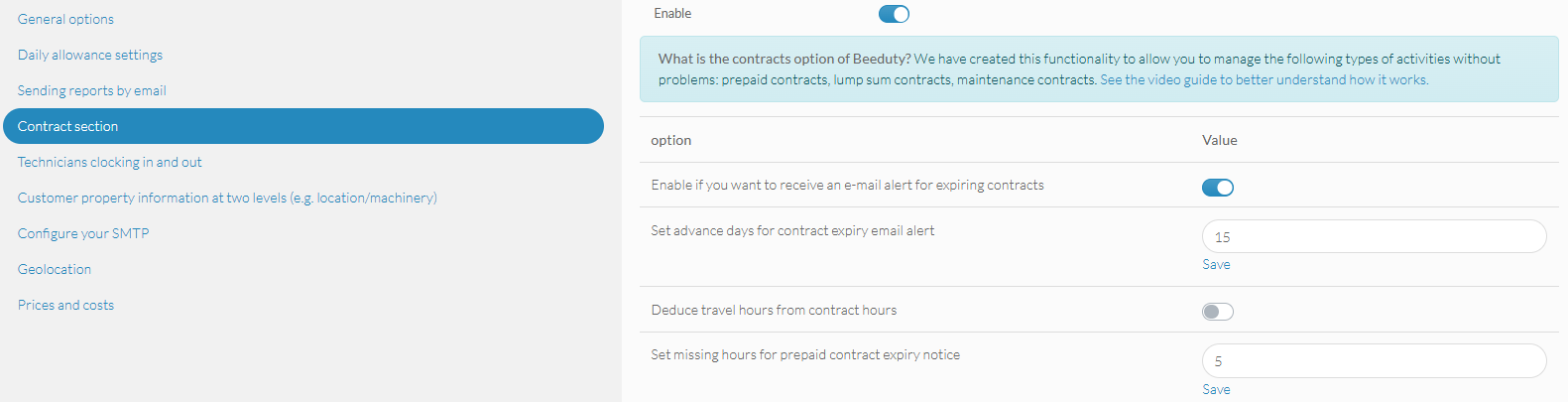This screenshot has height=402, width=1568.
Task: Toggle the top Enable switch
Action: 894,14
